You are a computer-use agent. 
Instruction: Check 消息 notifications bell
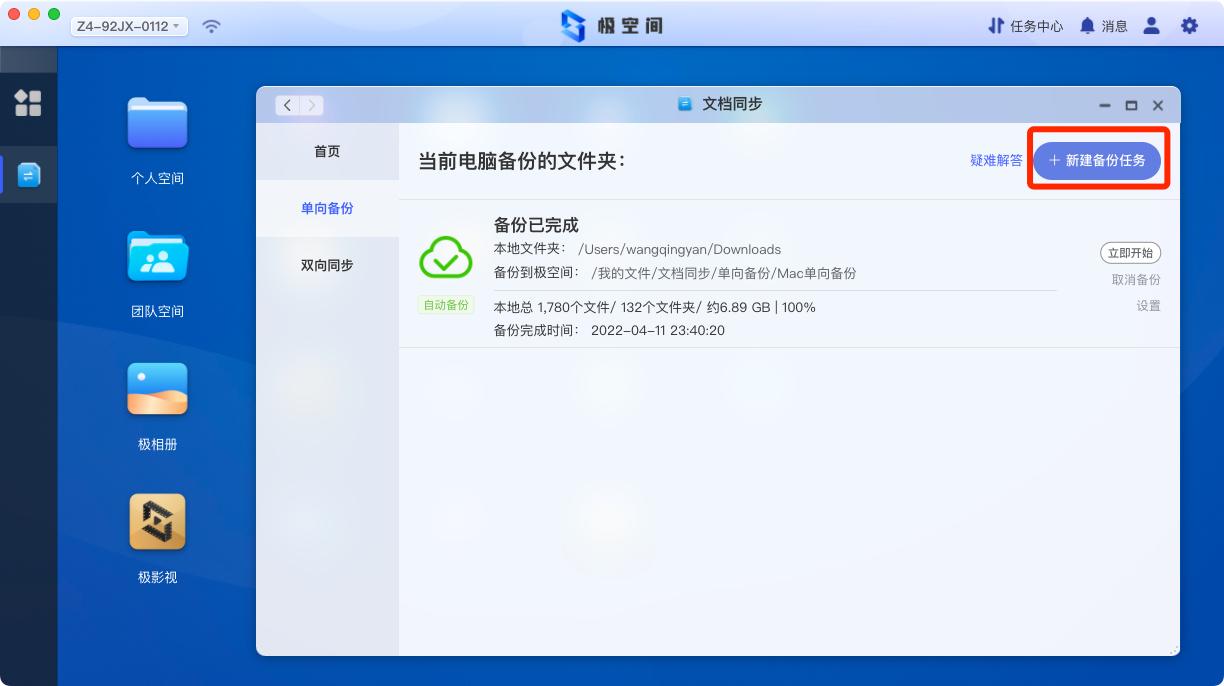(x=1104, y=25)
